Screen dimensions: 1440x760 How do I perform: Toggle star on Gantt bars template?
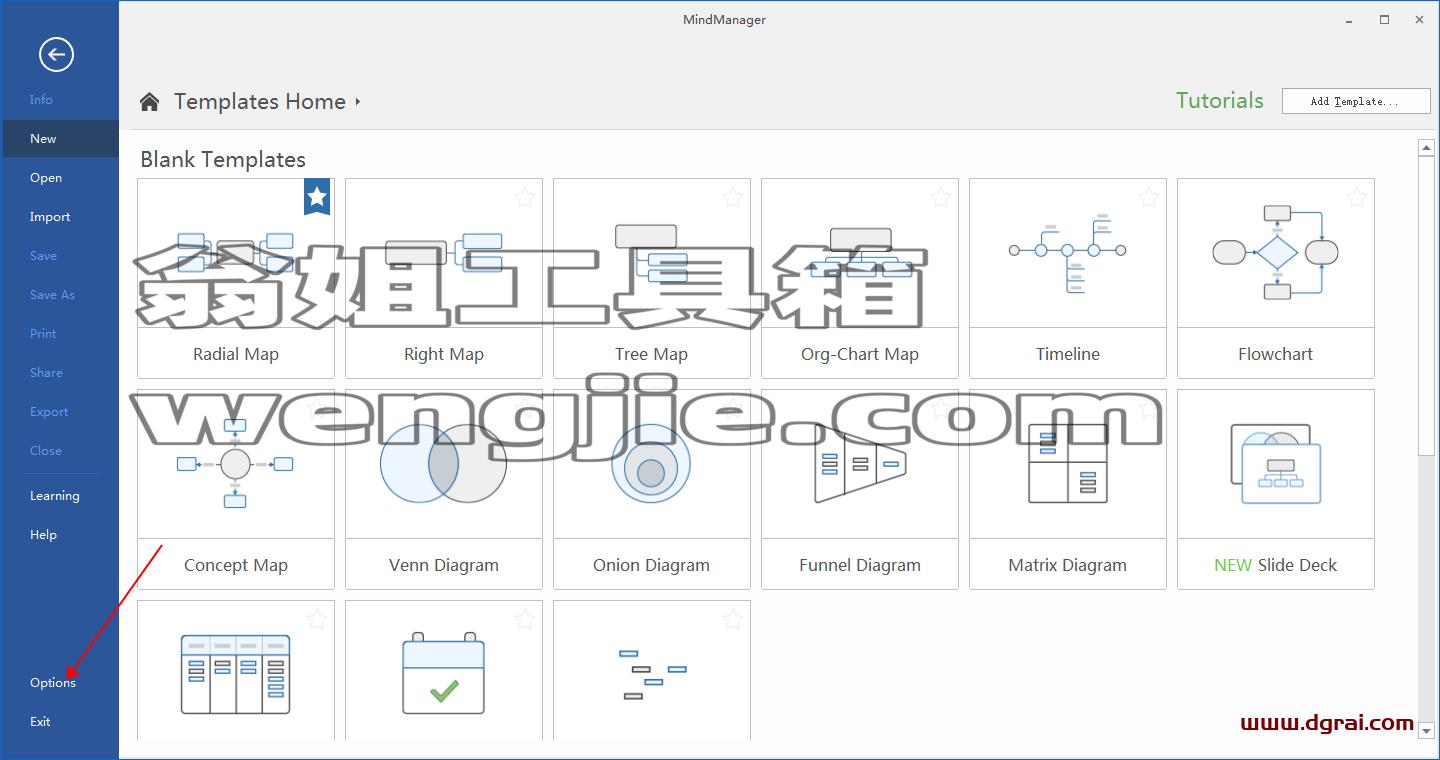(x=733, y=619)
